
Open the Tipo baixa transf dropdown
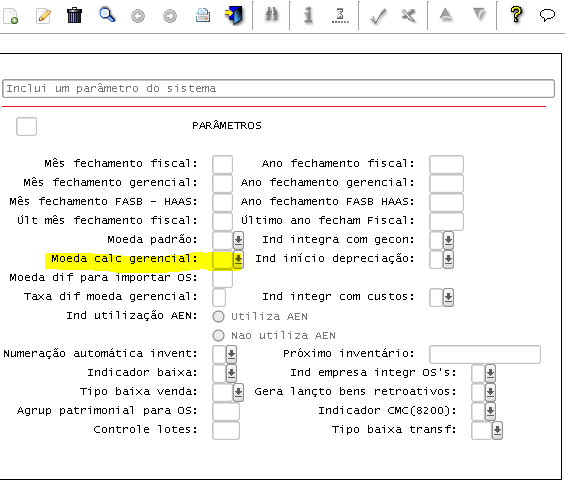497,431
